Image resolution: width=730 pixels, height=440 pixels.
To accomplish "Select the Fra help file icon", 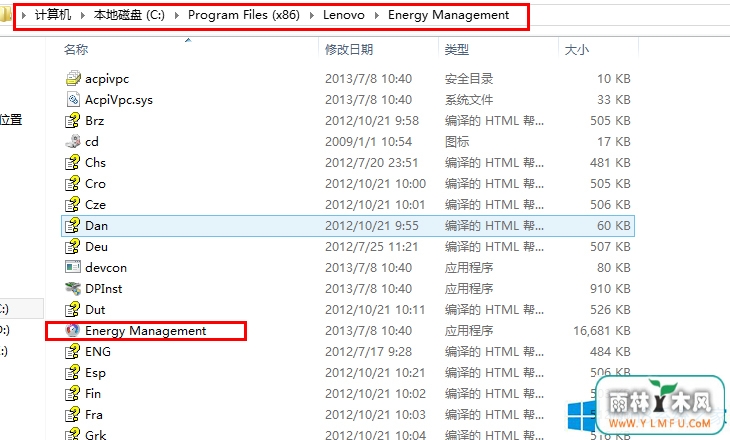I will 73,414.
